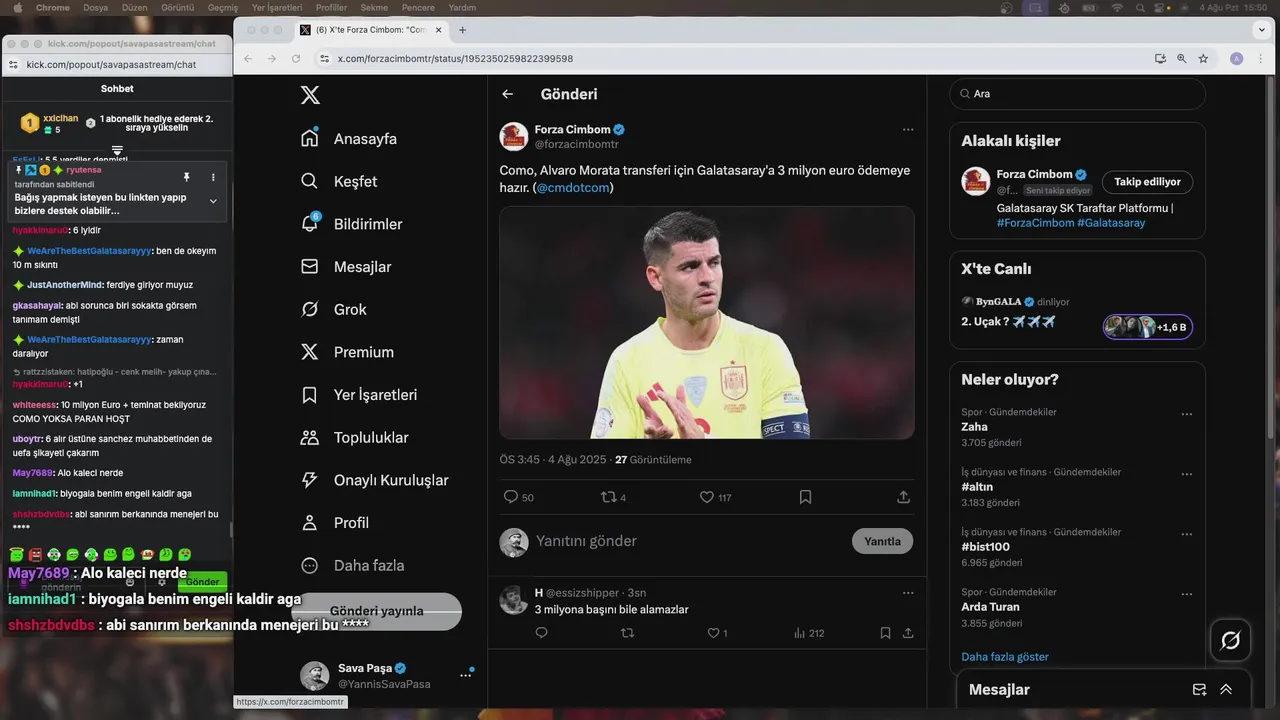Viewport: 1280px width, 720px height.
Task: Open Alvaro Morata photo
Action: tap(707, 322)
